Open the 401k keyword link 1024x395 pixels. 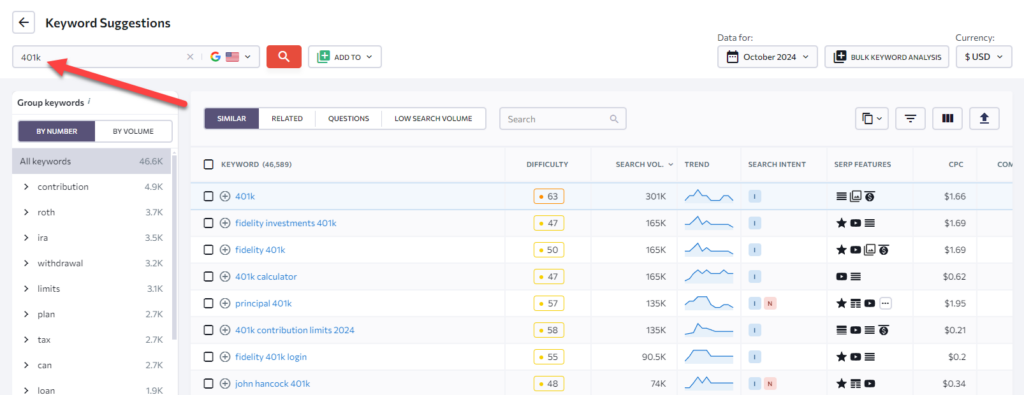tap(246, 197)
